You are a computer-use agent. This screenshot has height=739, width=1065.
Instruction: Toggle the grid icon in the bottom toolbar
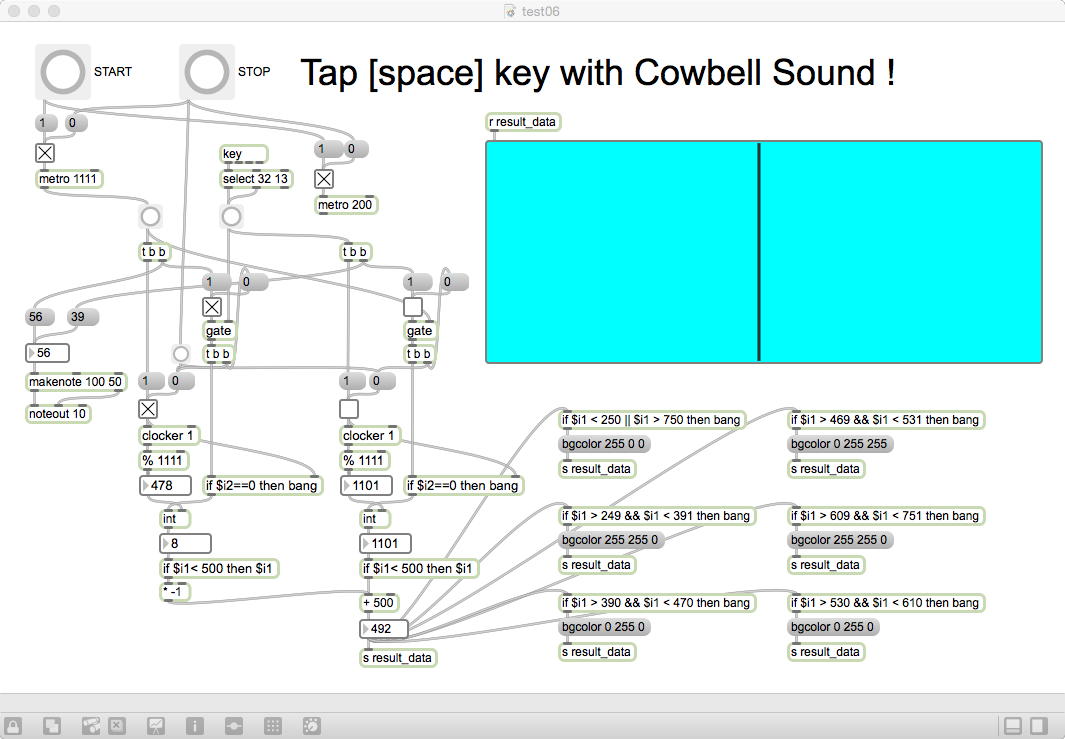click(273, 725)
